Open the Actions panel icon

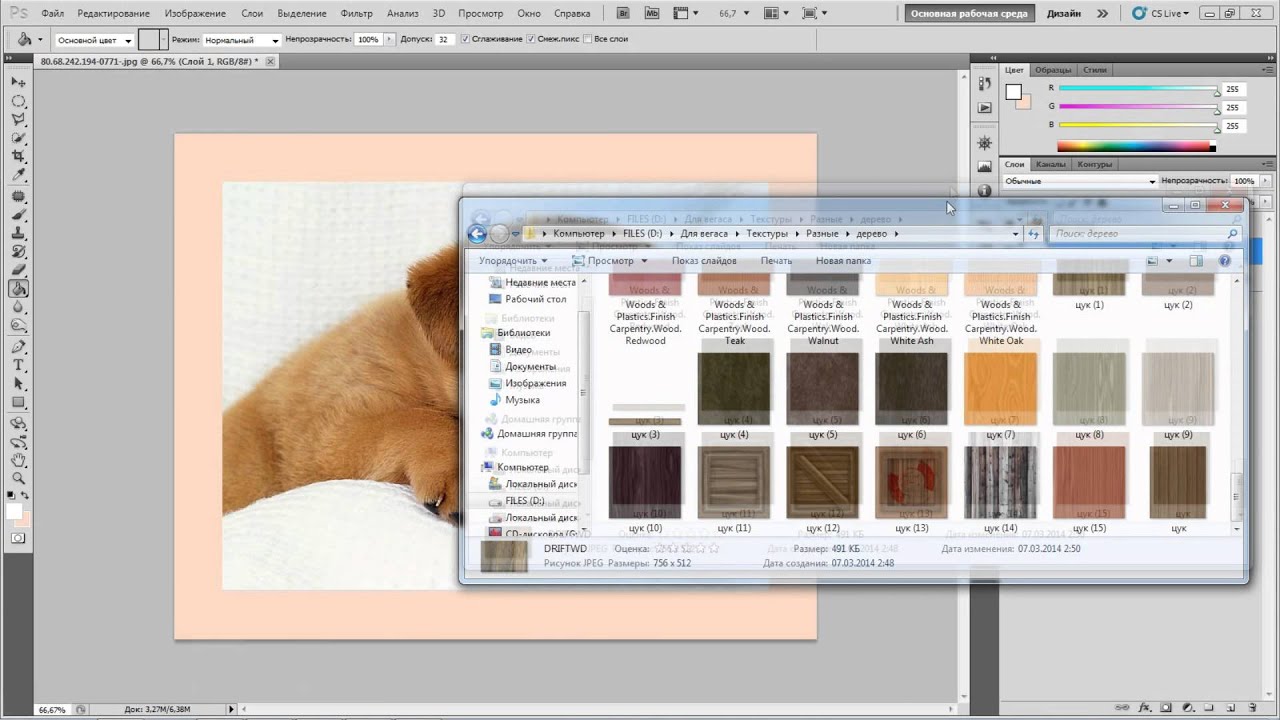(984, 108)
